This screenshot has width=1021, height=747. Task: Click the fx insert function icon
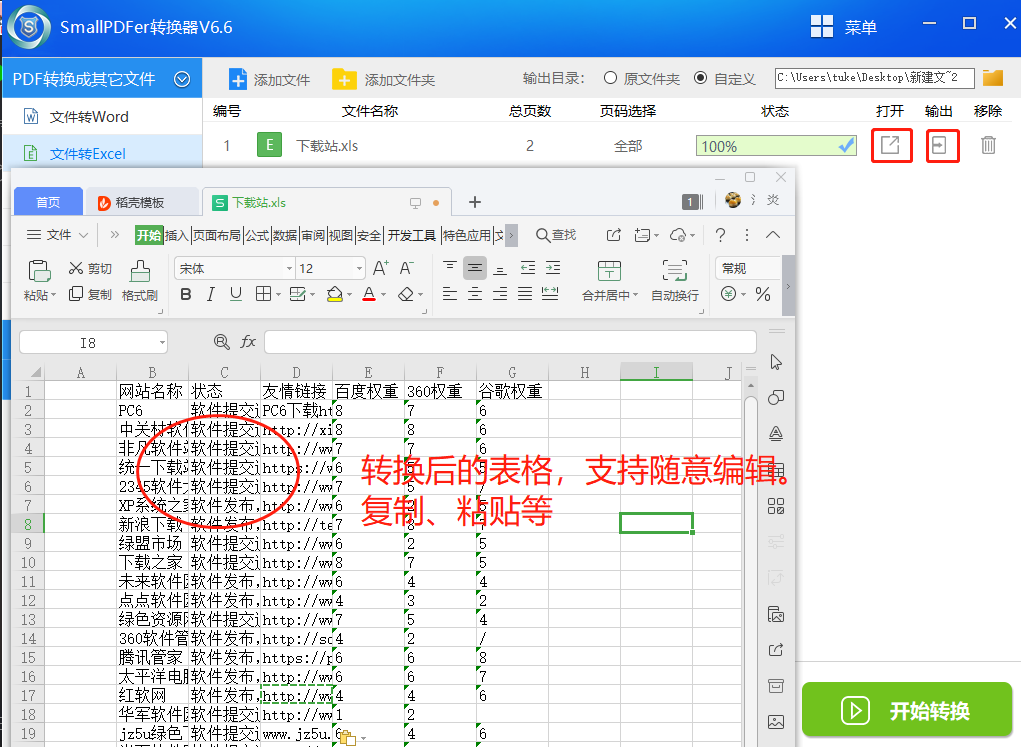(x=248, y=342)
